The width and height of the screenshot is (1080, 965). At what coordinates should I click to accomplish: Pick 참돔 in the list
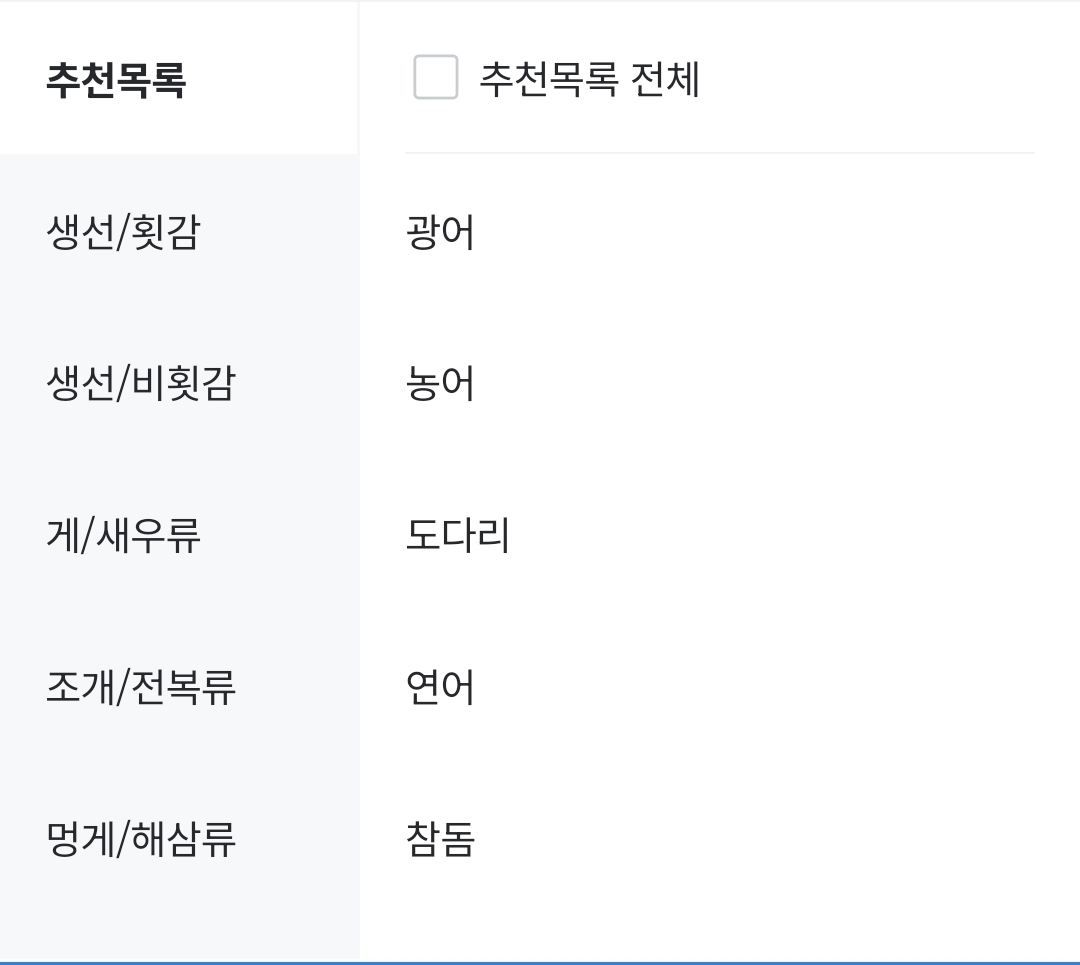440,839
